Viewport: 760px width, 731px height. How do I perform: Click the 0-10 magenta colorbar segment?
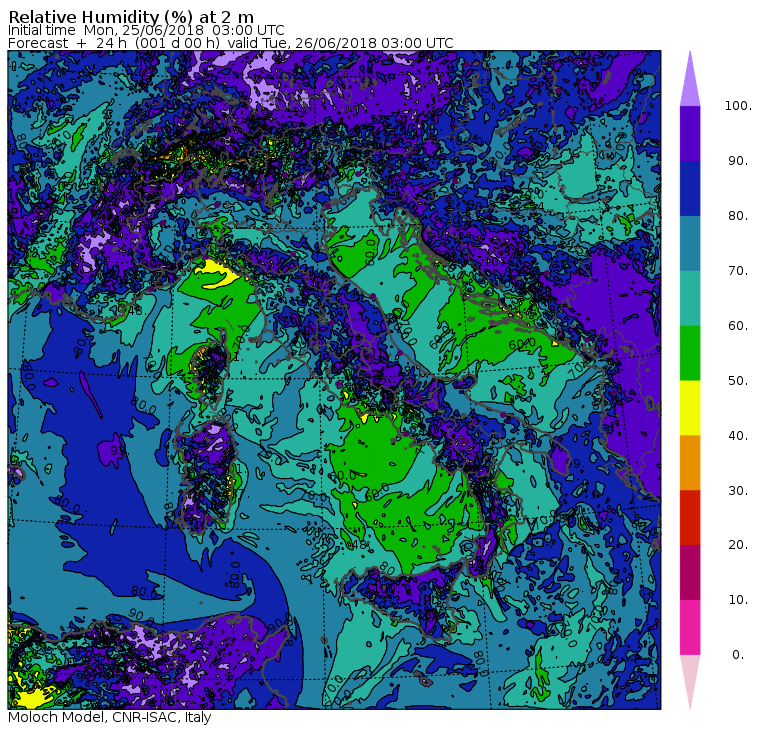click(690, 628)
